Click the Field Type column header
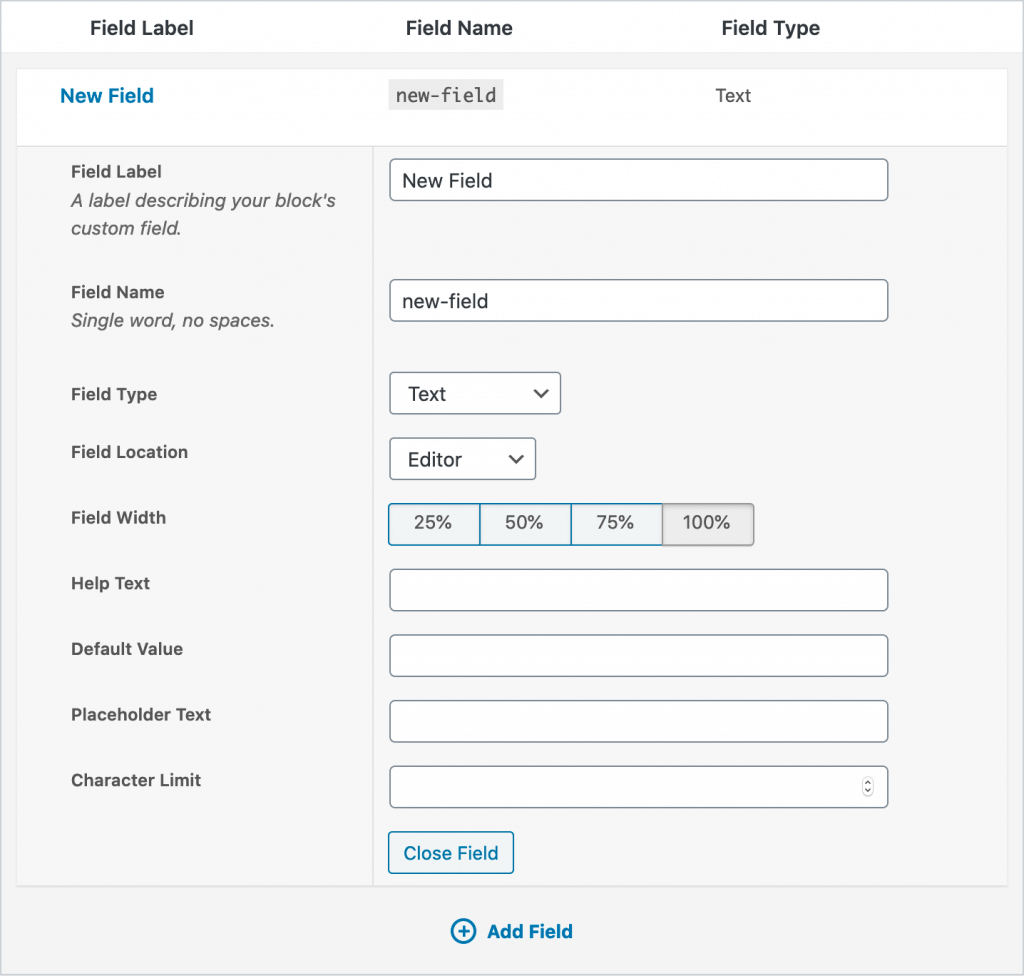This screenshot has width=1024, height=976. click(x=771, y=28)
